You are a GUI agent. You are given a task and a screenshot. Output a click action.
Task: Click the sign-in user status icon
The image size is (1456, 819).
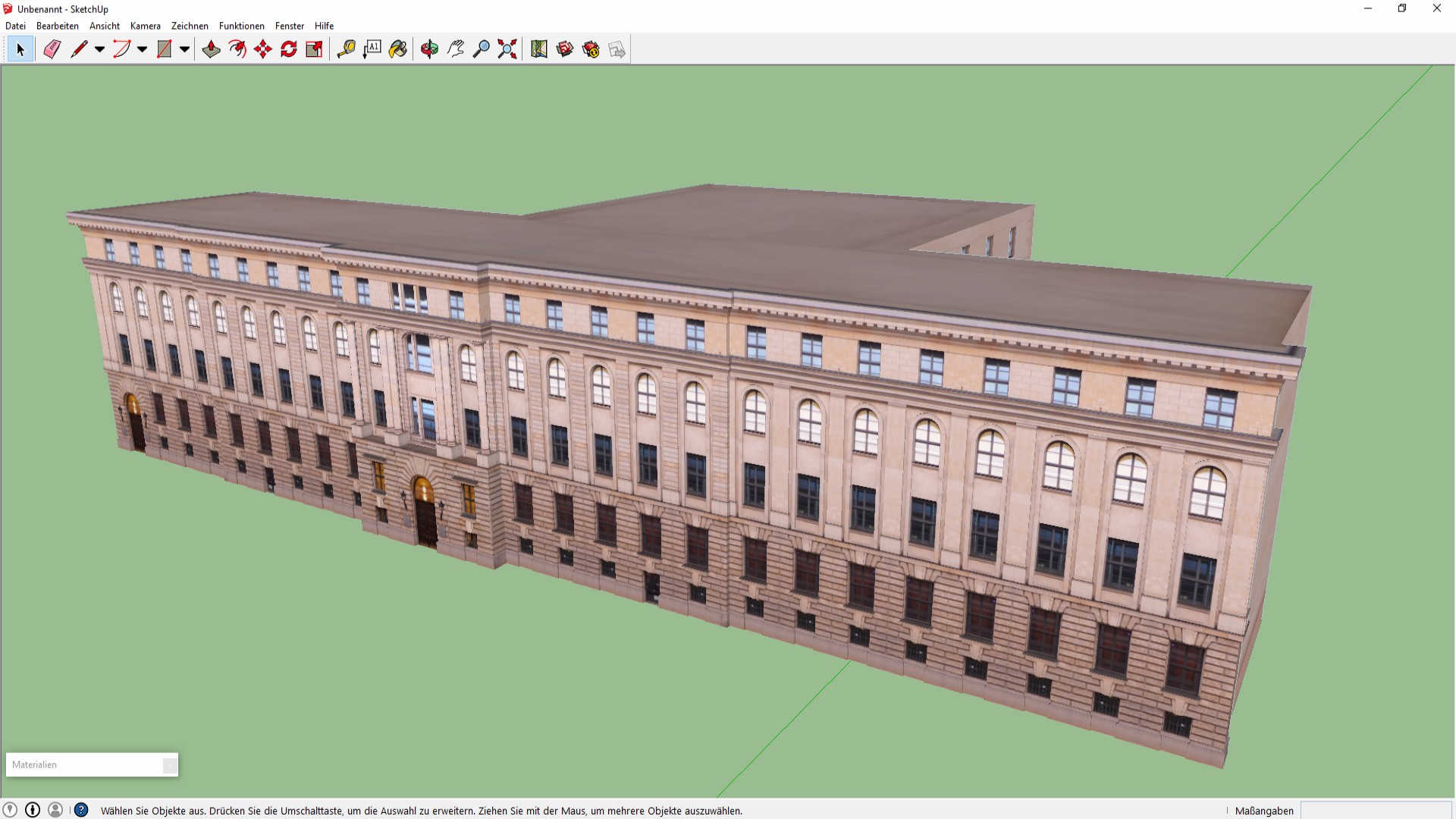tap(55, 810)
